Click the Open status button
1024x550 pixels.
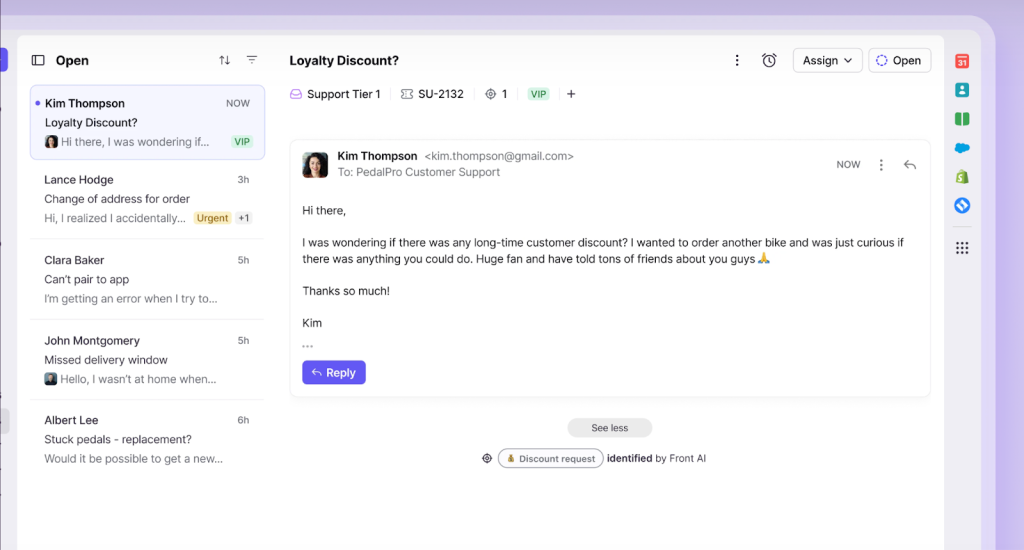coord(899,60)
